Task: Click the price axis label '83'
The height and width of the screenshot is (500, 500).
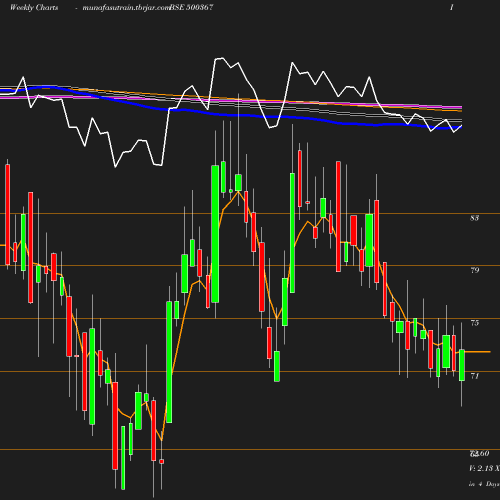Action: click(x=475, y=218)
